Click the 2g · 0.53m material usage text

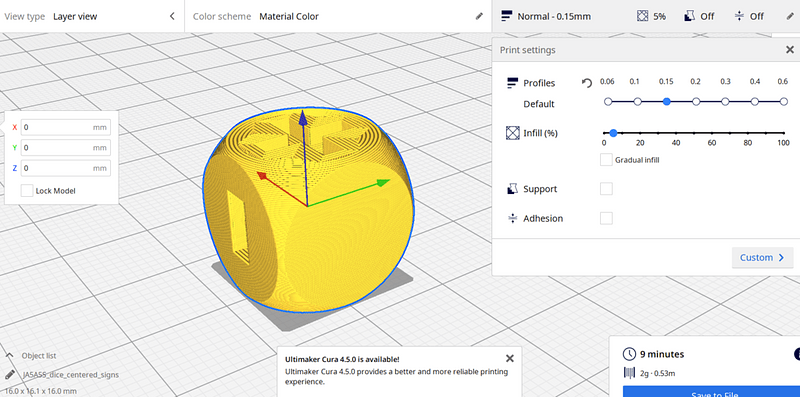pyautogui.click(x=658, y=374)
